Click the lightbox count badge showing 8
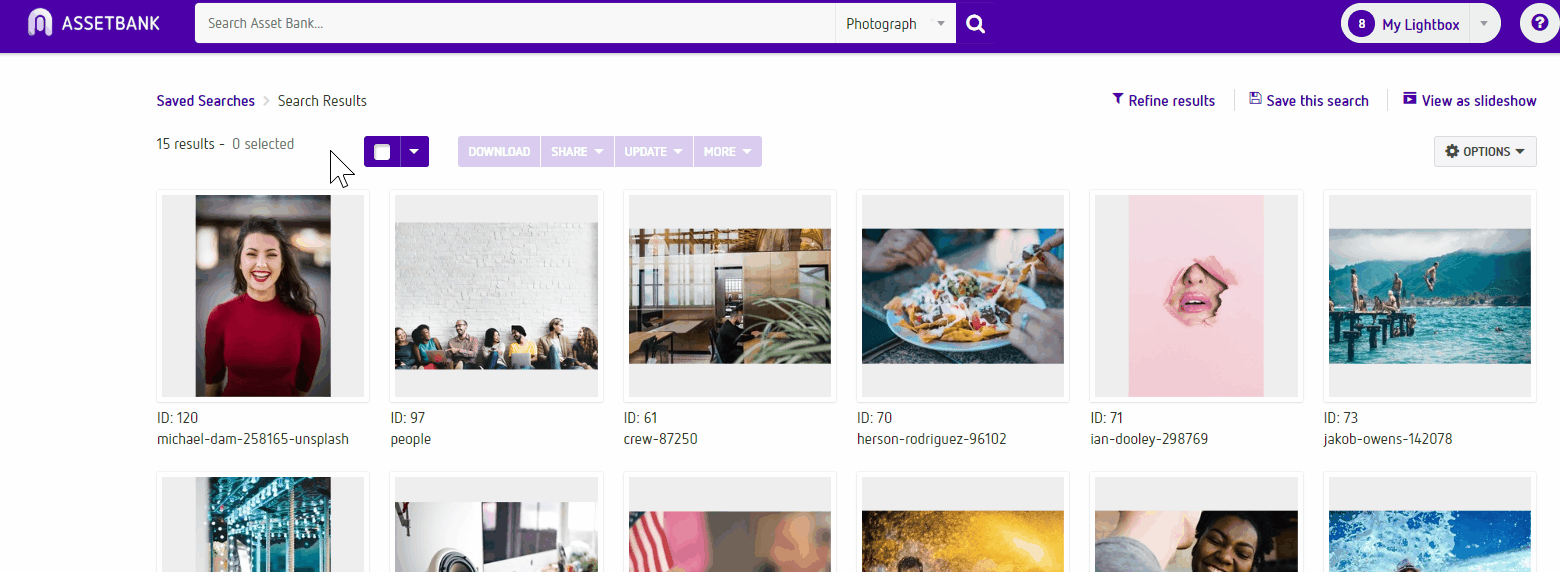This screenshot has height=572, width=1560. [x=1361, y=24]
